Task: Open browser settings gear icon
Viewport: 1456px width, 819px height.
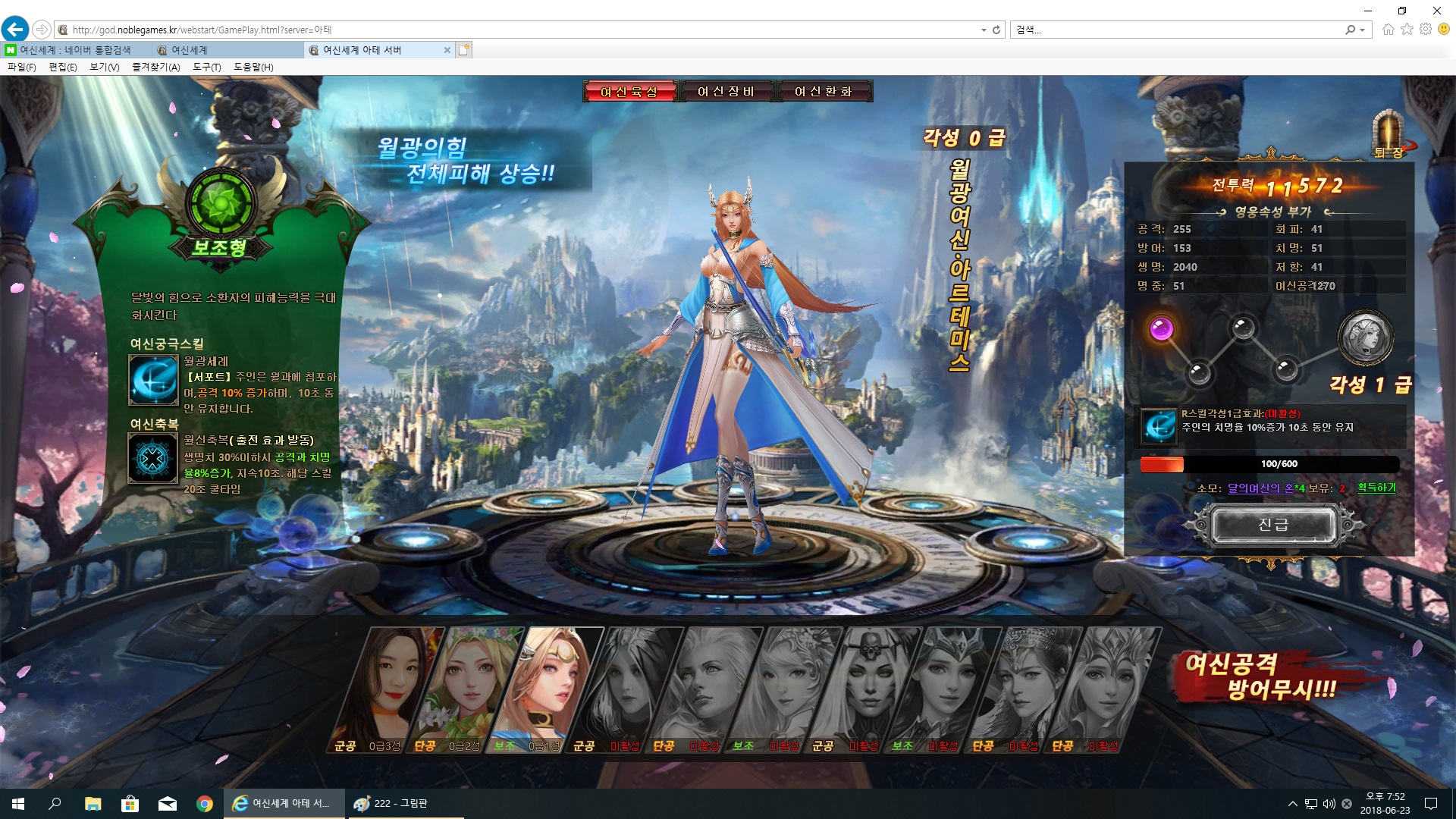Action: tap(1426, 29)
